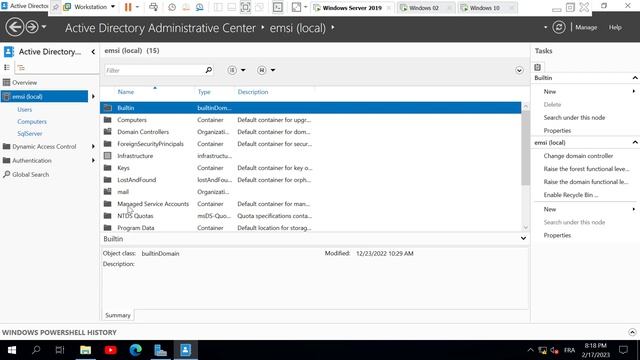Click Enable Recycle Bin
Screen dimensions: 640x360
[571, 195]
